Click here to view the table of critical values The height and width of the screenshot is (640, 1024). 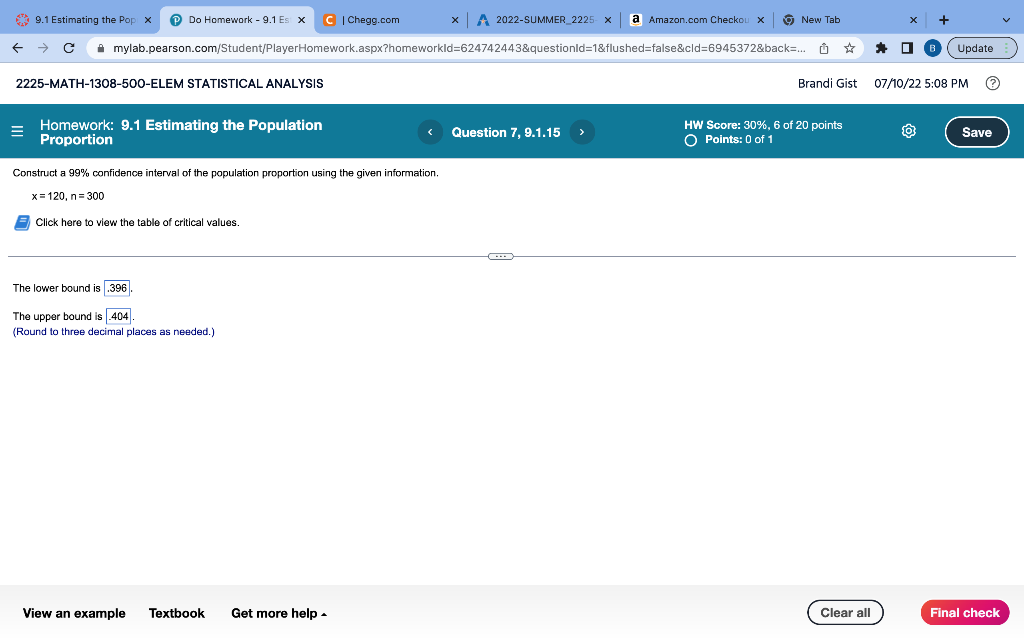click(x=137, y=223)
